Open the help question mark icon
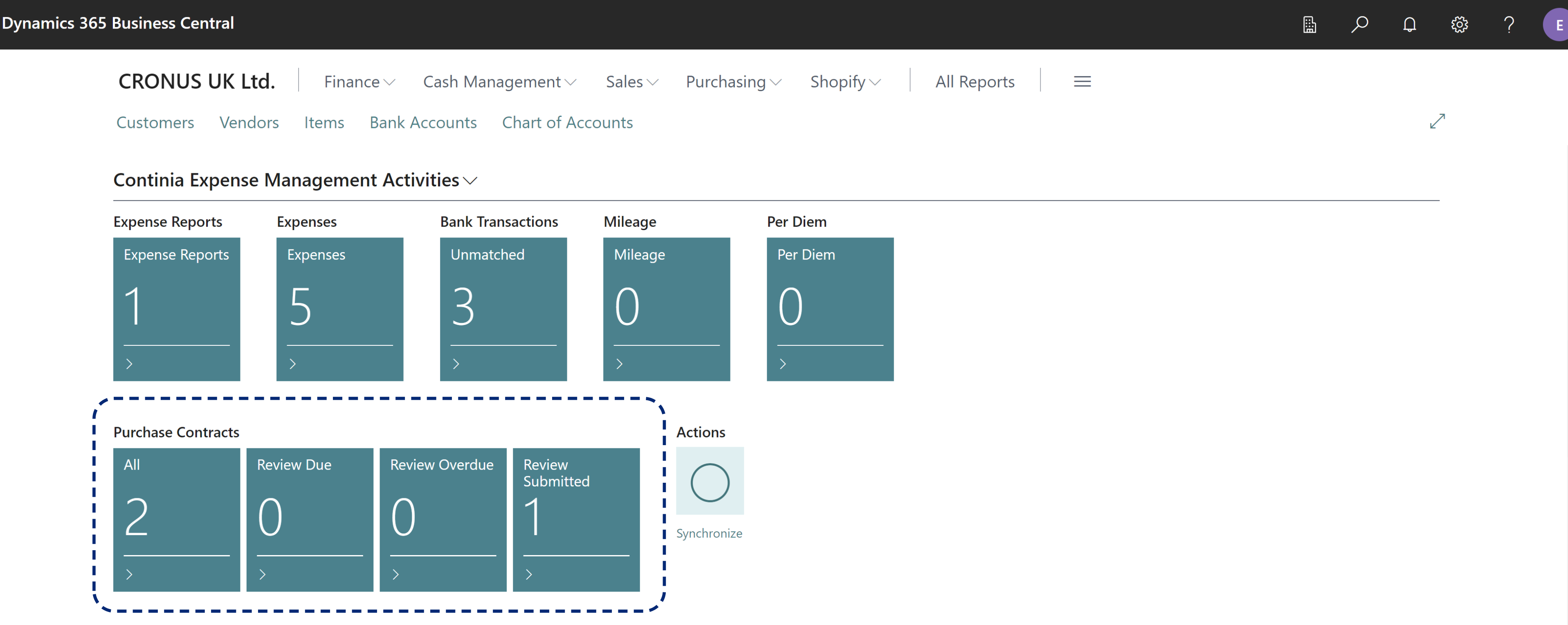 pos(1509,25)
